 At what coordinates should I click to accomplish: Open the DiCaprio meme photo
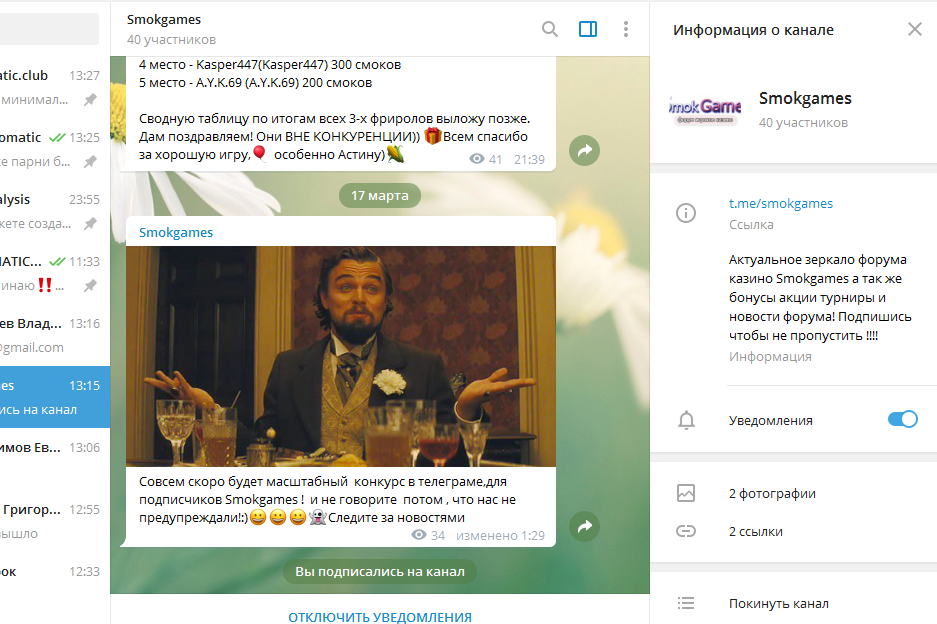[341, 356]
